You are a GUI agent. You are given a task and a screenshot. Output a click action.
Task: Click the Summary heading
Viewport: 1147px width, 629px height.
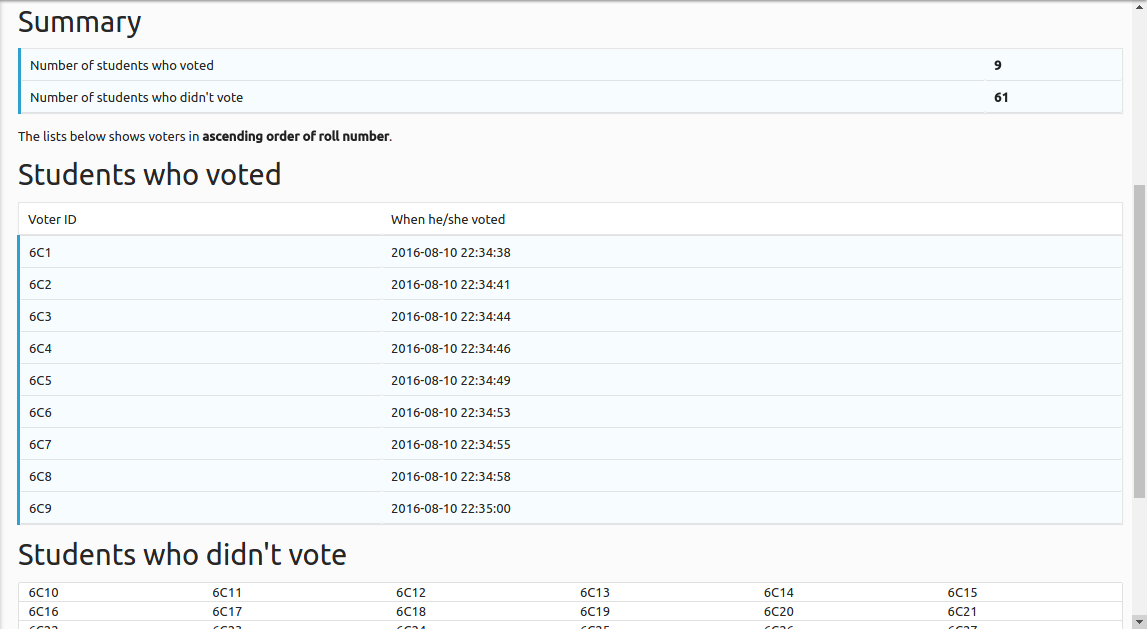coord(79,22)
